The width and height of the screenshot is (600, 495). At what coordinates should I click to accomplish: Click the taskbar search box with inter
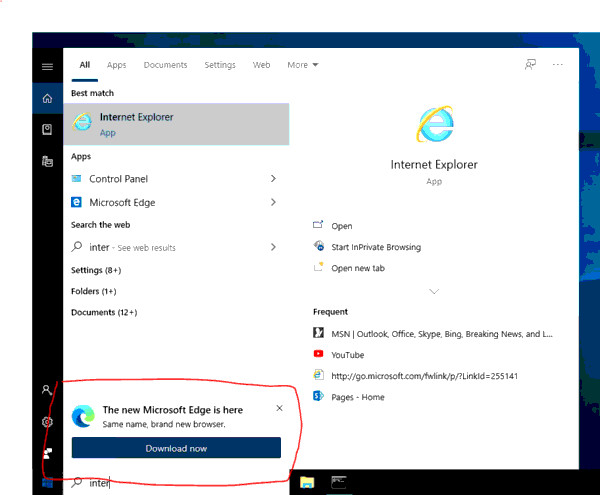(x=176, y=483)
